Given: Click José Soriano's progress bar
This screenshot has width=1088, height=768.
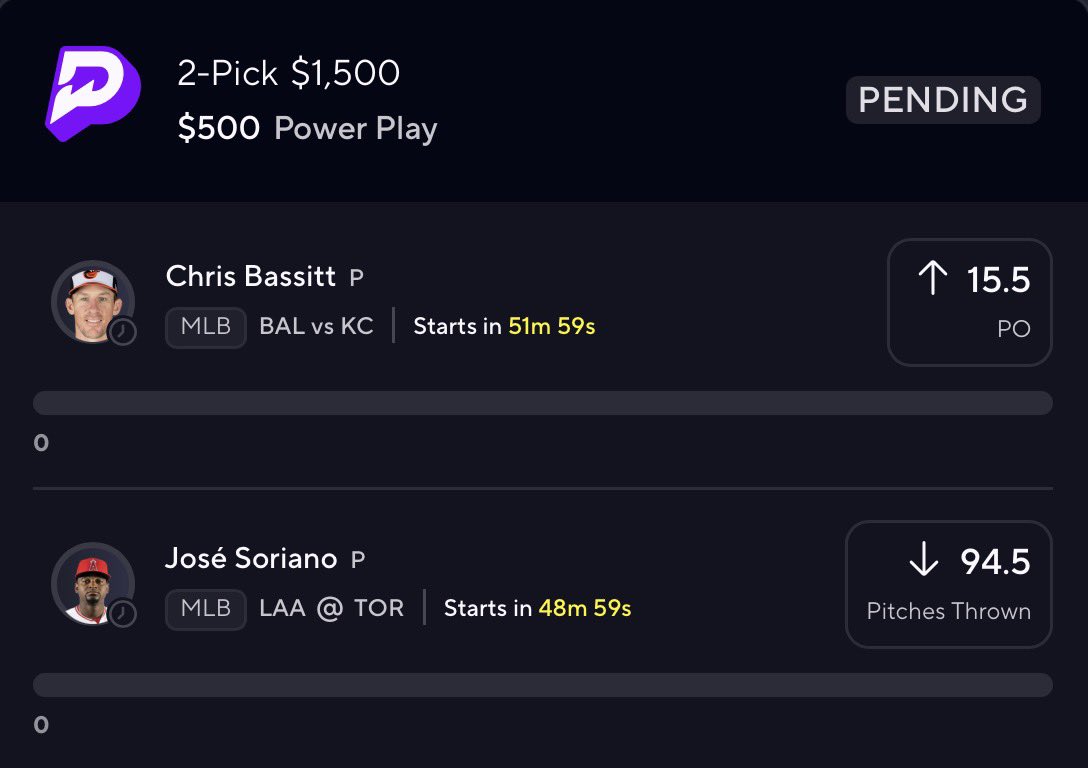Looking at the screenshot, I should pos(542,685).
